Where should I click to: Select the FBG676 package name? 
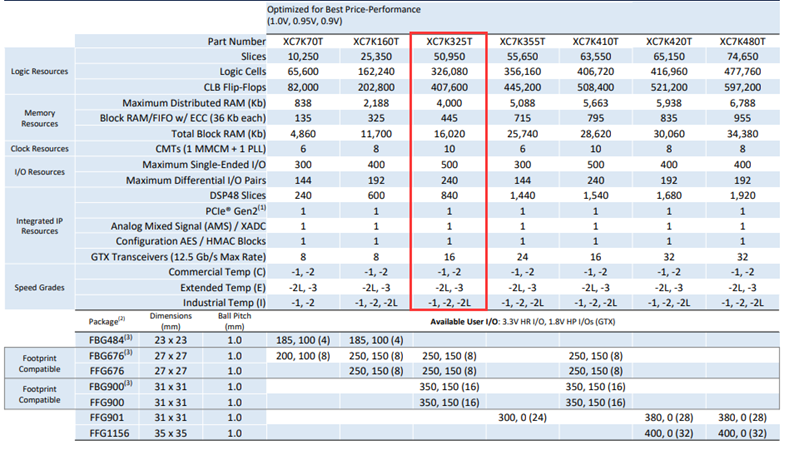(110, 355)
